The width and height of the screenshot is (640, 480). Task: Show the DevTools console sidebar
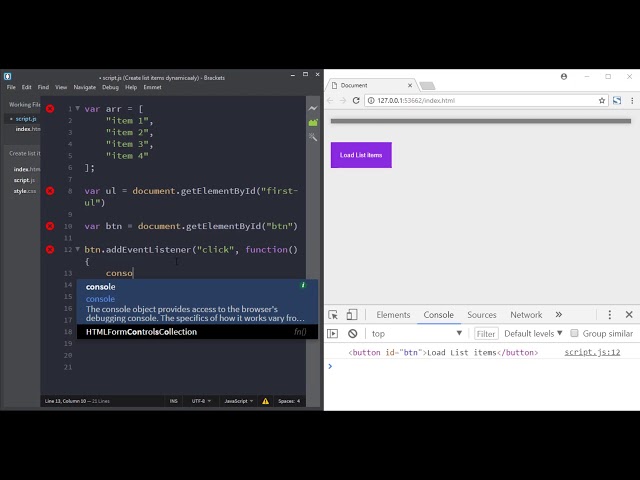pyautogui.click(x=333, y=333)
